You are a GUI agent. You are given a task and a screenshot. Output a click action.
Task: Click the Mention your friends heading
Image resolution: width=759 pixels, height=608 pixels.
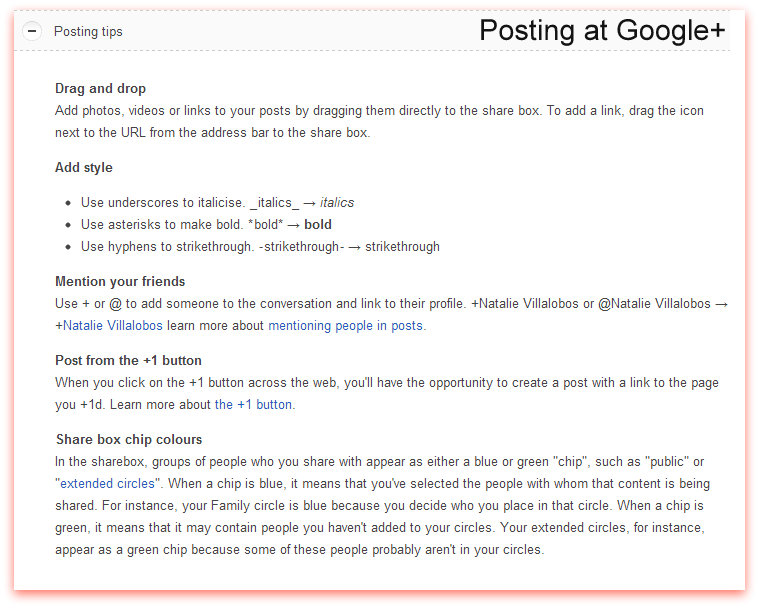pos(120,282)
